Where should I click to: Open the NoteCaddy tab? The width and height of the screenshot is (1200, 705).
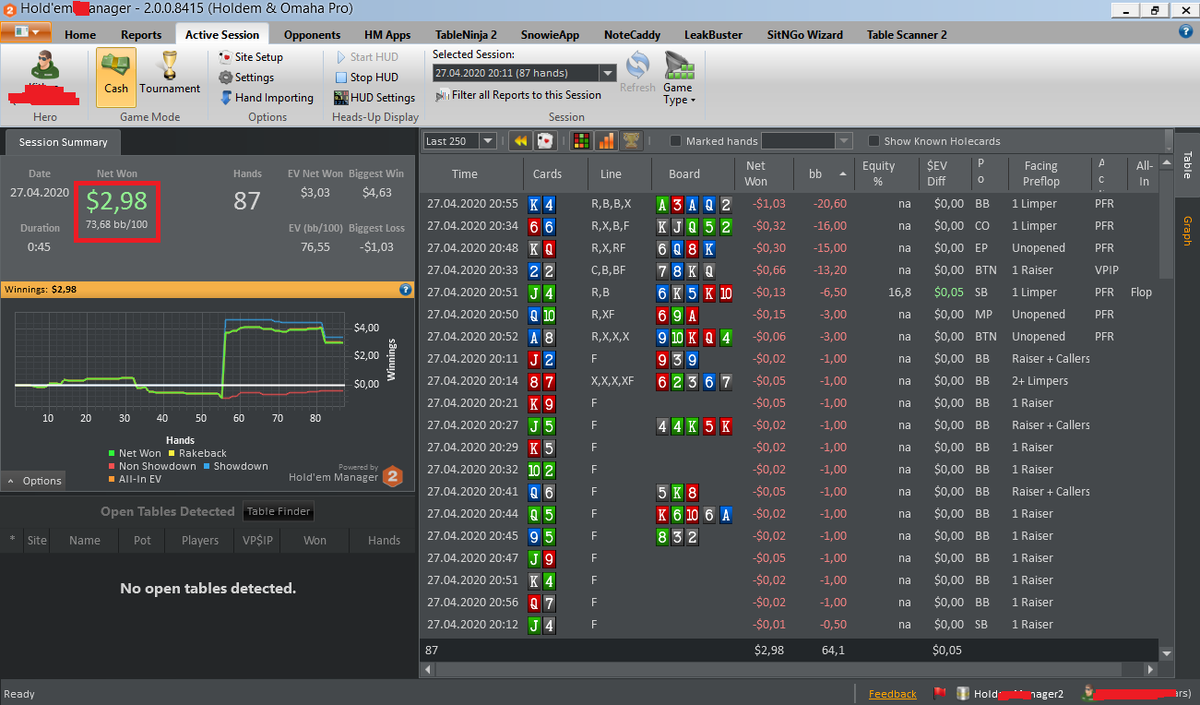632,34
